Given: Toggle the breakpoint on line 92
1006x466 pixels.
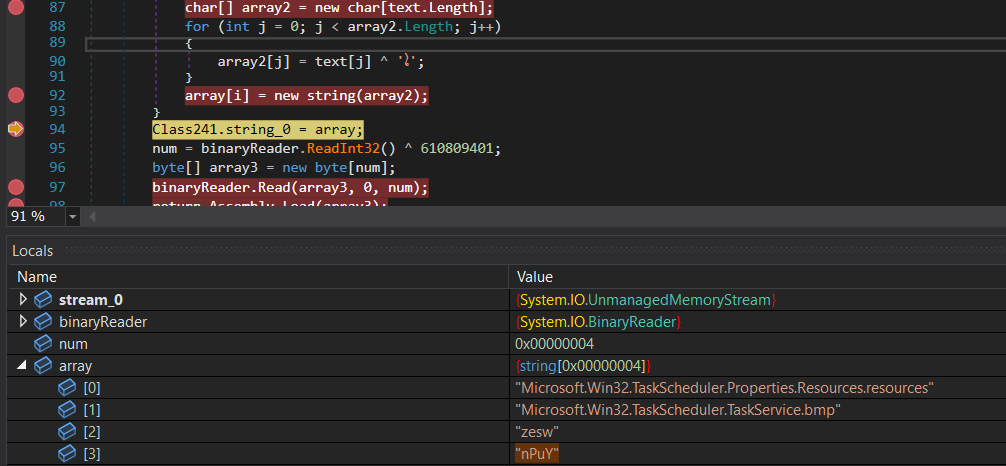Looking at the screenshot, I should click(x=15, y=95).
